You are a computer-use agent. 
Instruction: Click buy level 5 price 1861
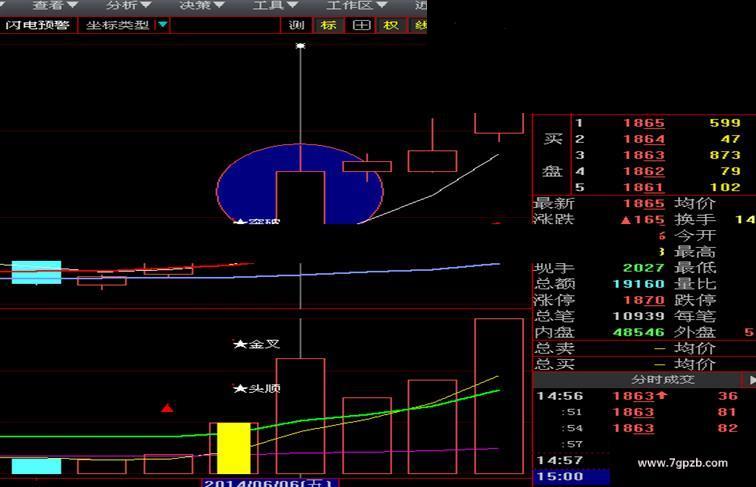[x=644, y=187]
